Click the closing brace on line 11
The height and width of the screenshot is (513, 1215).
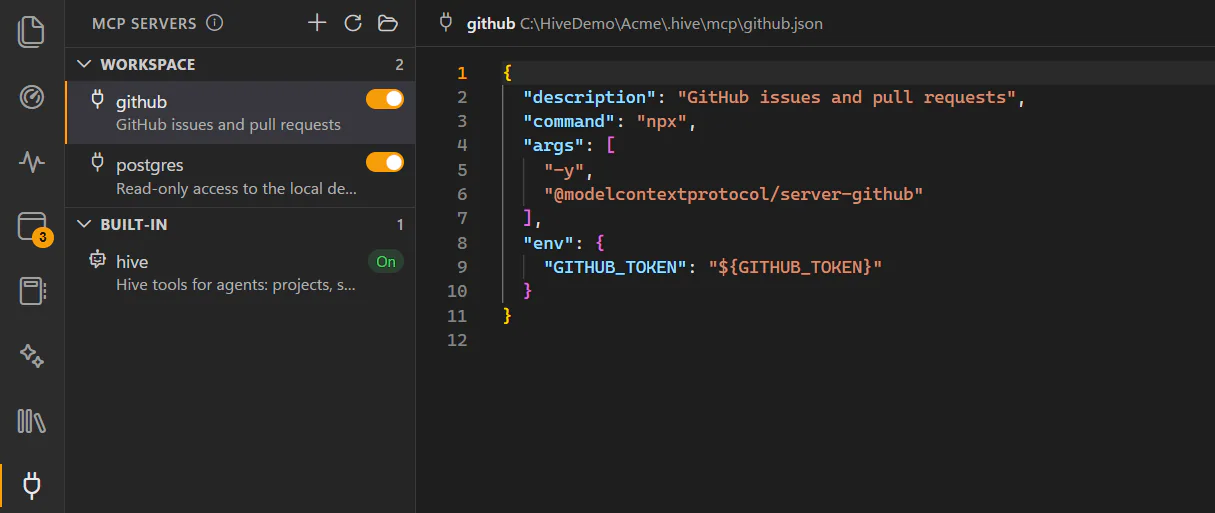tap(507, 316)
